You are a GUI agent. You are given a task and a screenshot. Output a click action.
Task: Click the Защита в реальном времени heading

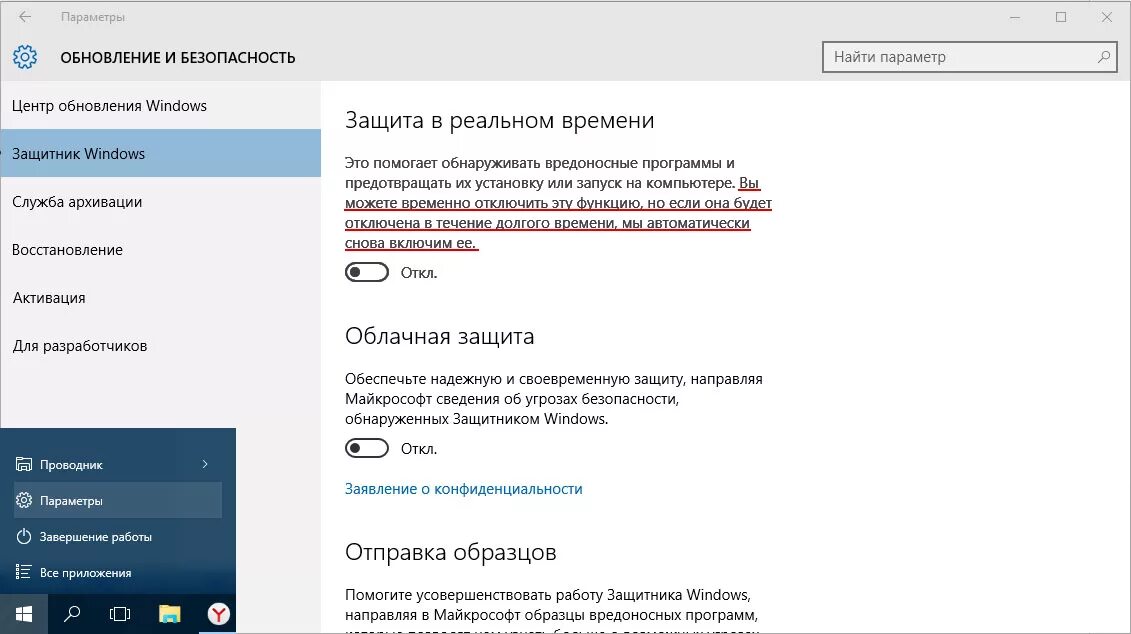click(499, 120)
